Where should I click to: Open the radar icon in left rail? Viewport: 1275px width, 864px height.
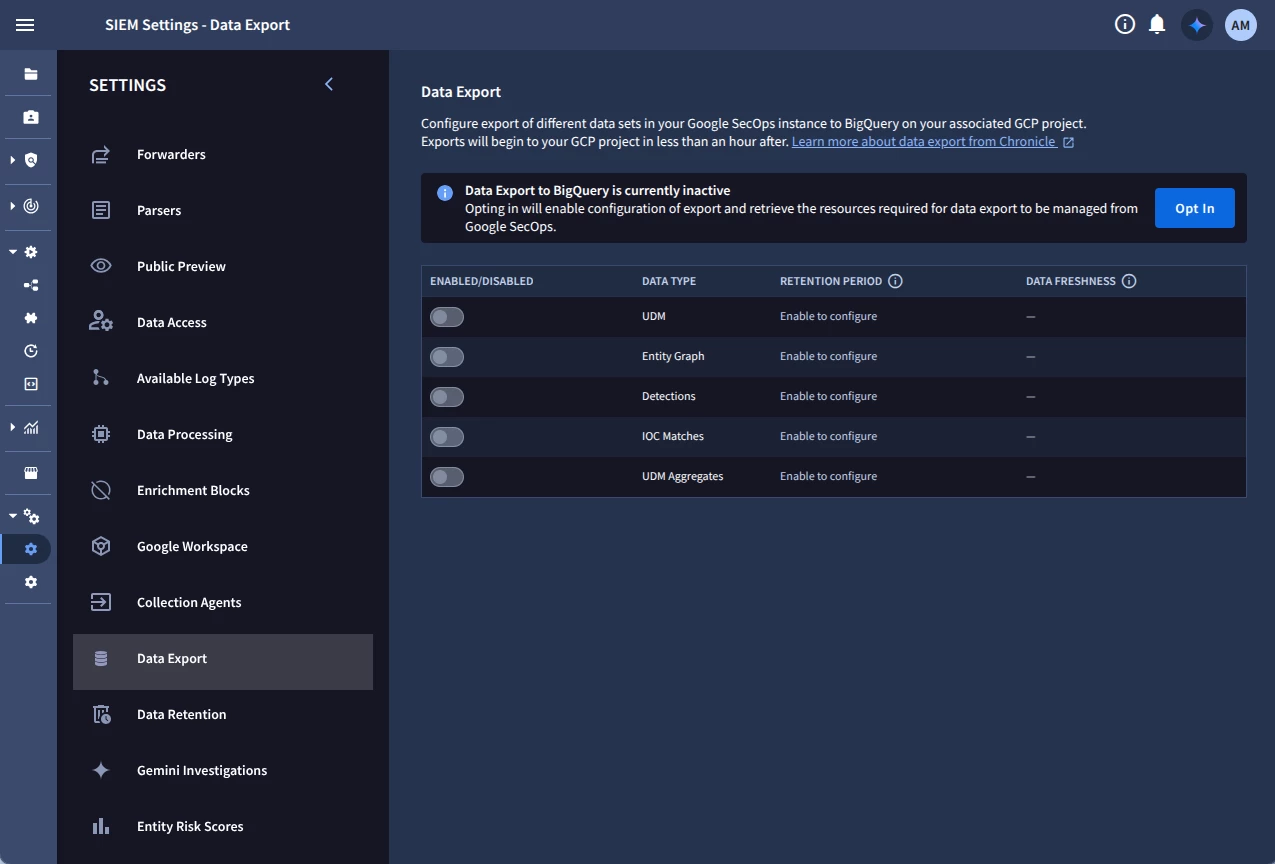tap(31, 206)
